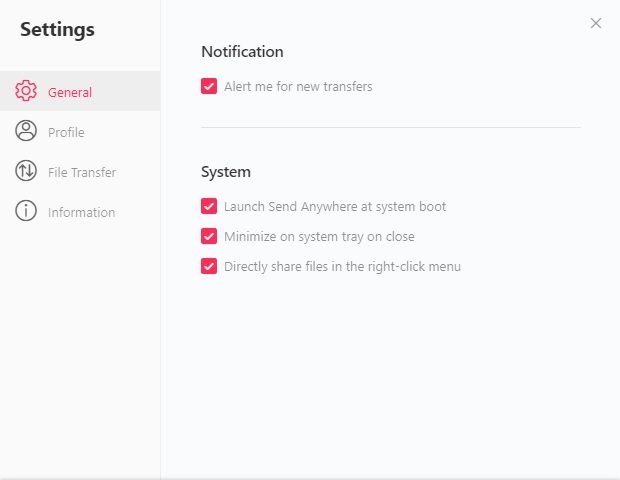This screenshot has height=480, width=620.
Task: Click 'Directly share files in the right-click menu' text
Action: tap(342, 266)
